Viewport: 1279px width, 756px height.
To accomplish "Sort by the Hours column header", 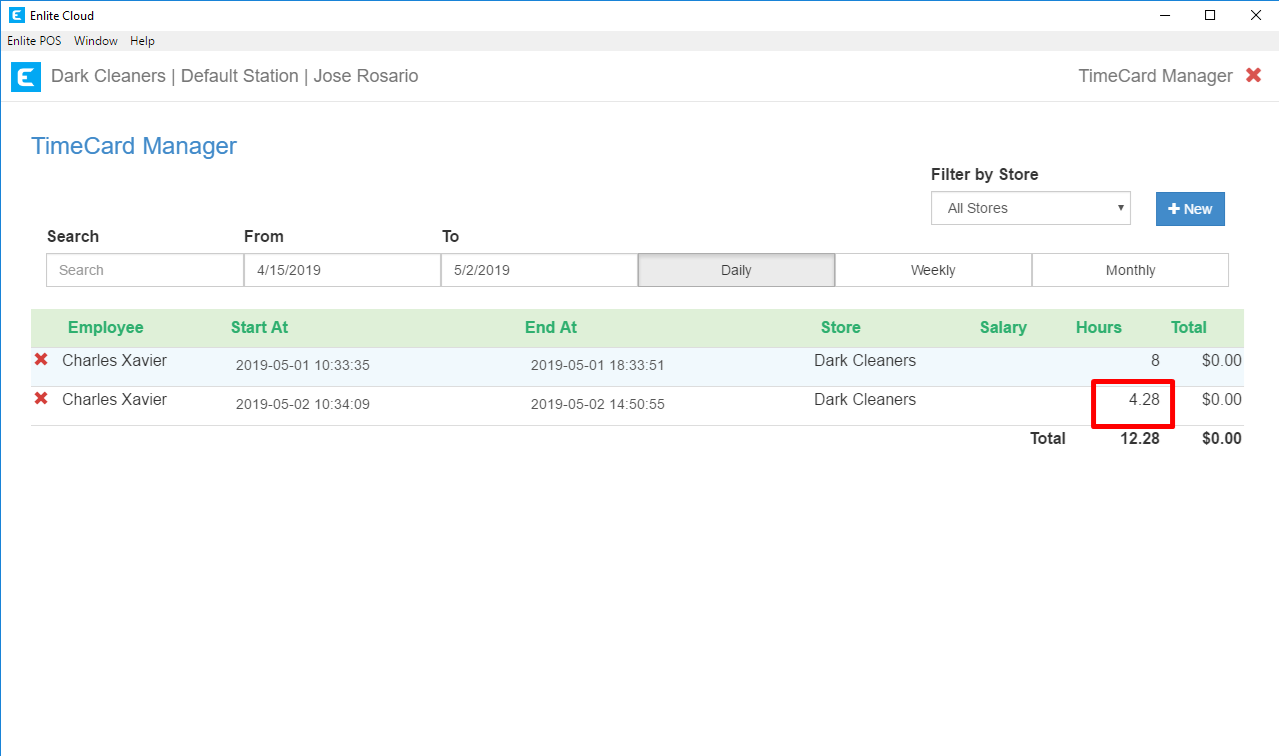I will (1099, 328).
